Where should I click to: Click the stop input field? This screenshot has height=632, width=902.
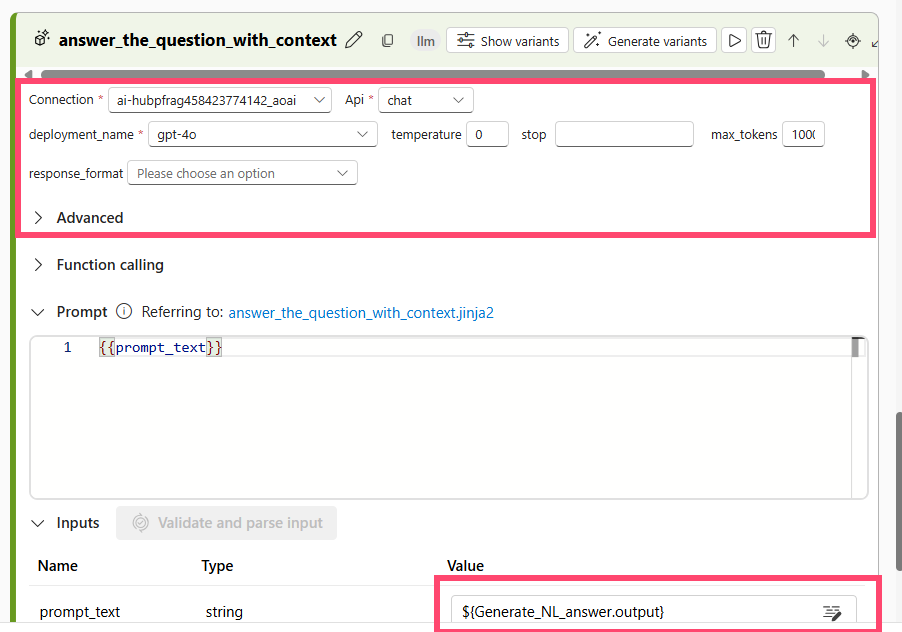[624, 134]
